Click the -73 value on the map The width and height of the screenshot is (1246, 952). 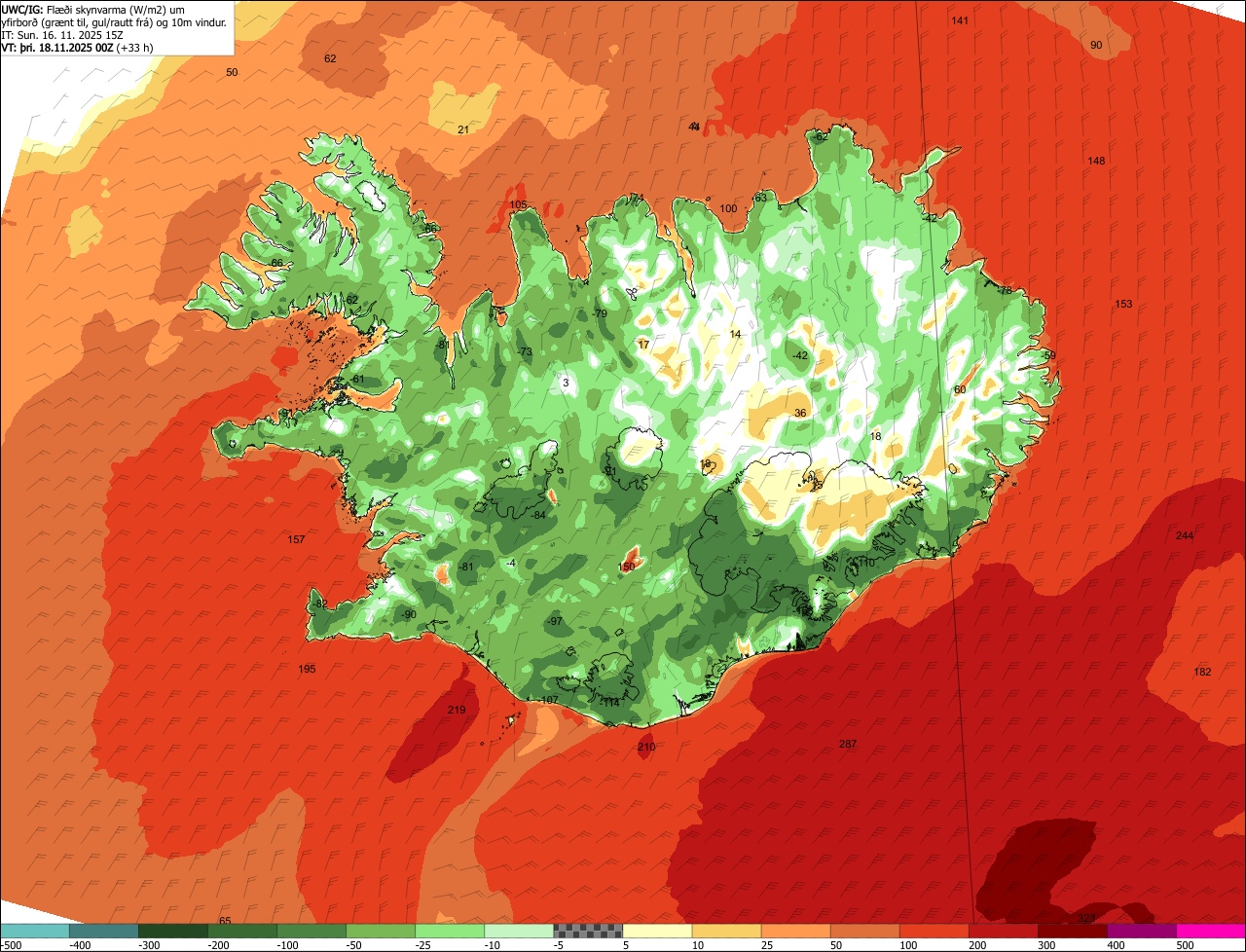525,351
